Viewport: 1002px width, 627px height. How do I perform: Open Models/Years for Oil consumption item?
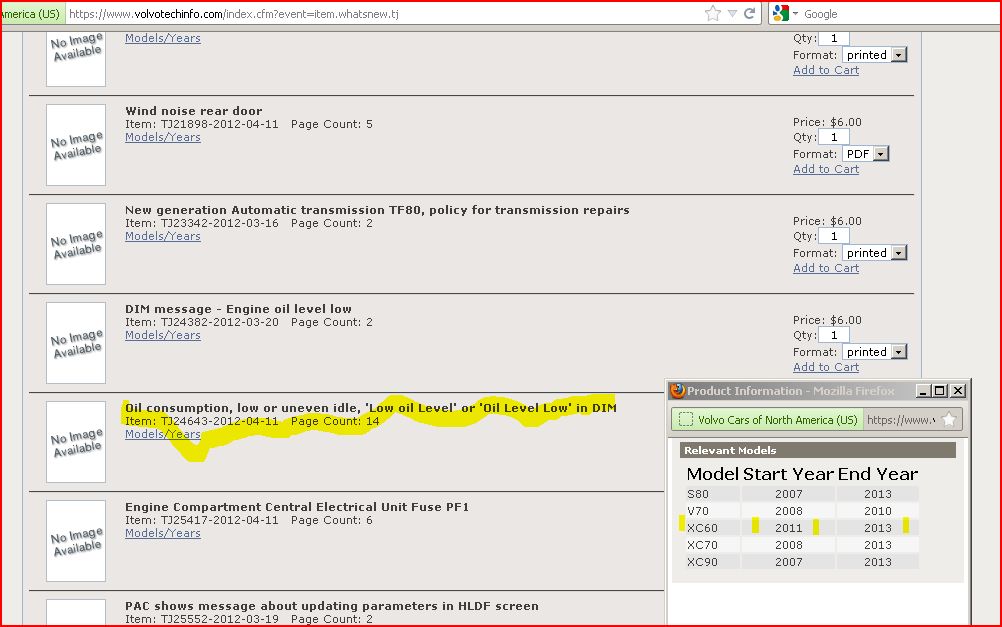[163, 435]
